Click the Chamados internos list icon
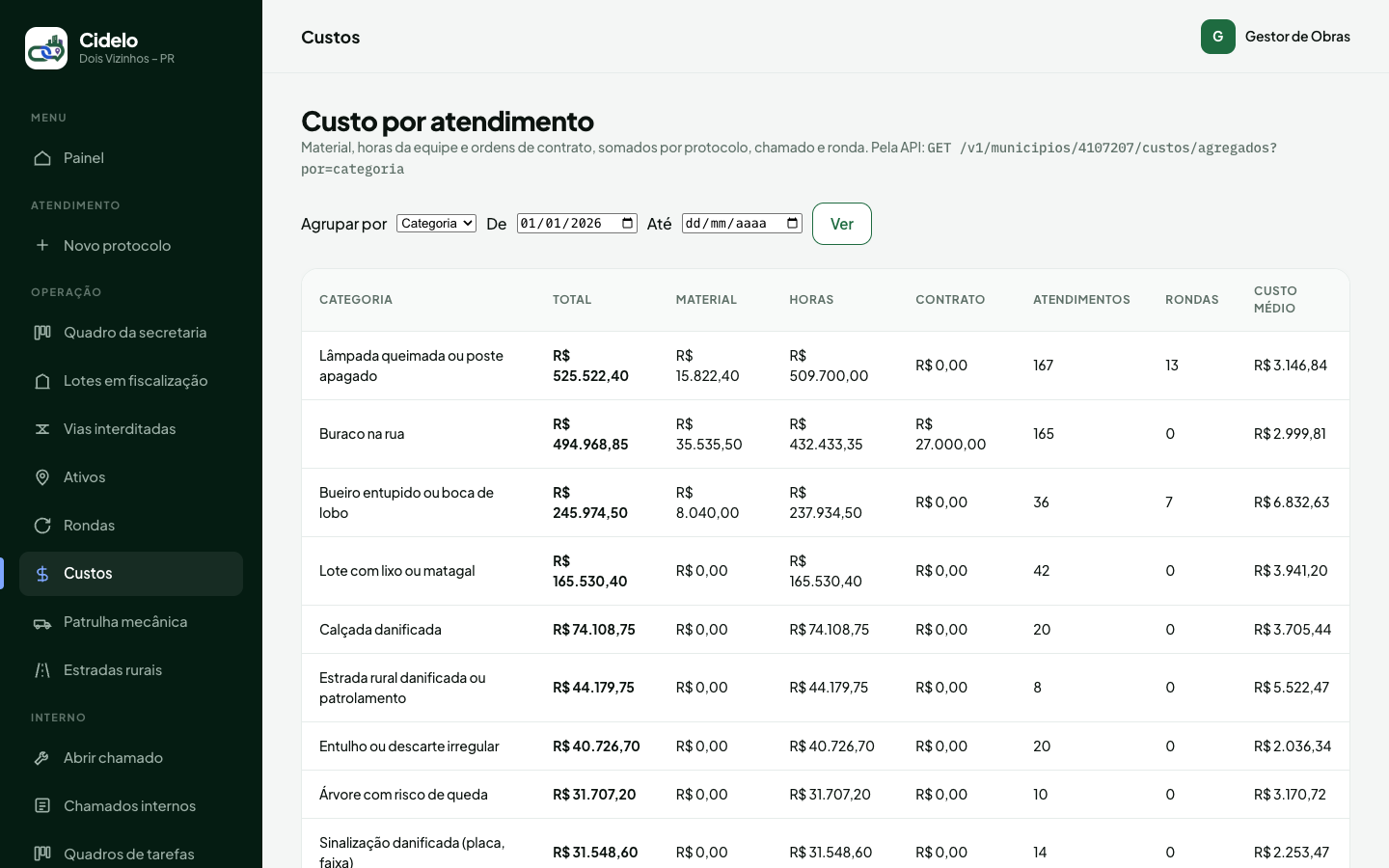Viewport: 1389px width, 868px height. (42, 806)
